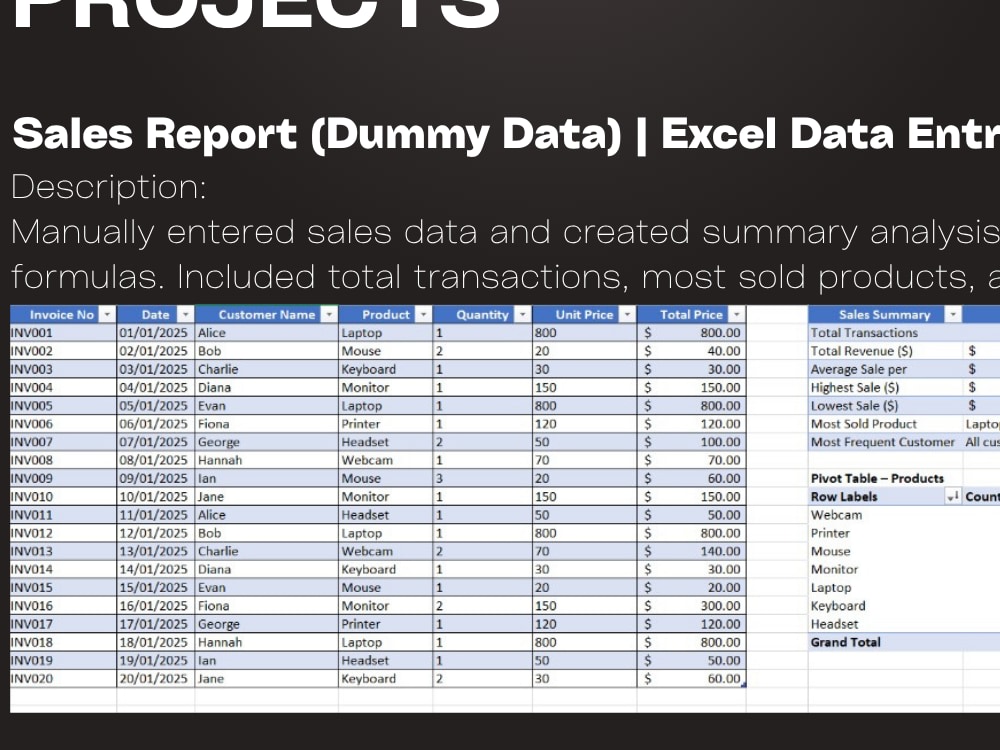Viewport: 1000px width, 750px height.
Task: Select total price 300.00 cell
Action: (691, 606)
